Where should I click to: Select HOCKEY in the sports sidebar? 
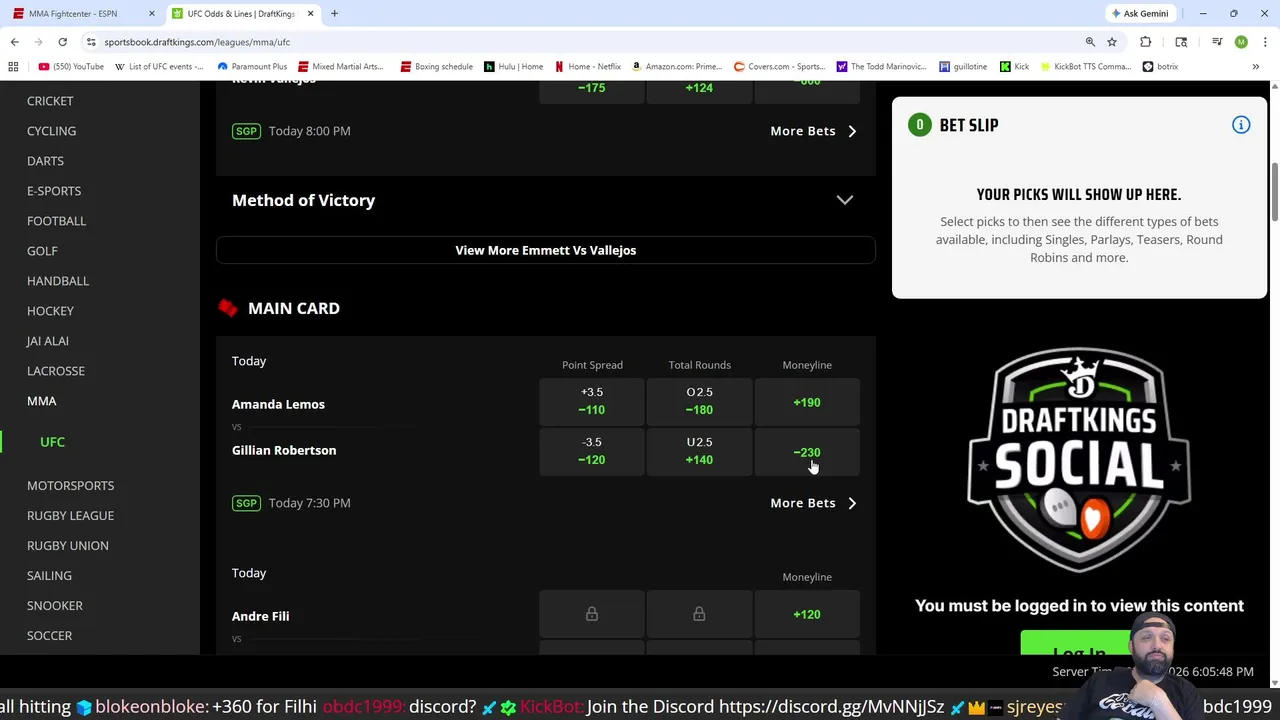point(50,311)
